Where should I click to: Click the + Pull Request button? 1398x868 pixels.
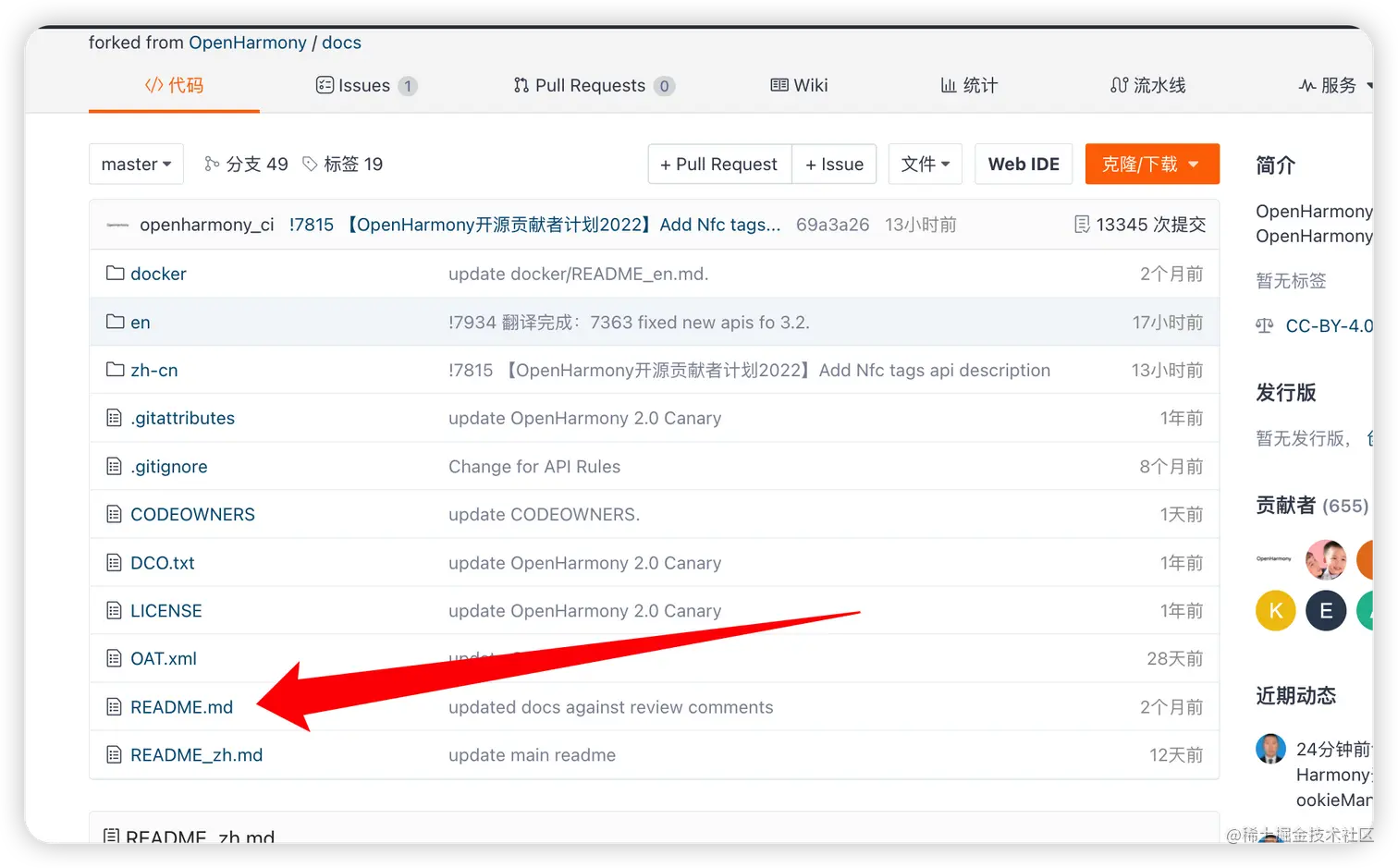[x=719, y=164]
